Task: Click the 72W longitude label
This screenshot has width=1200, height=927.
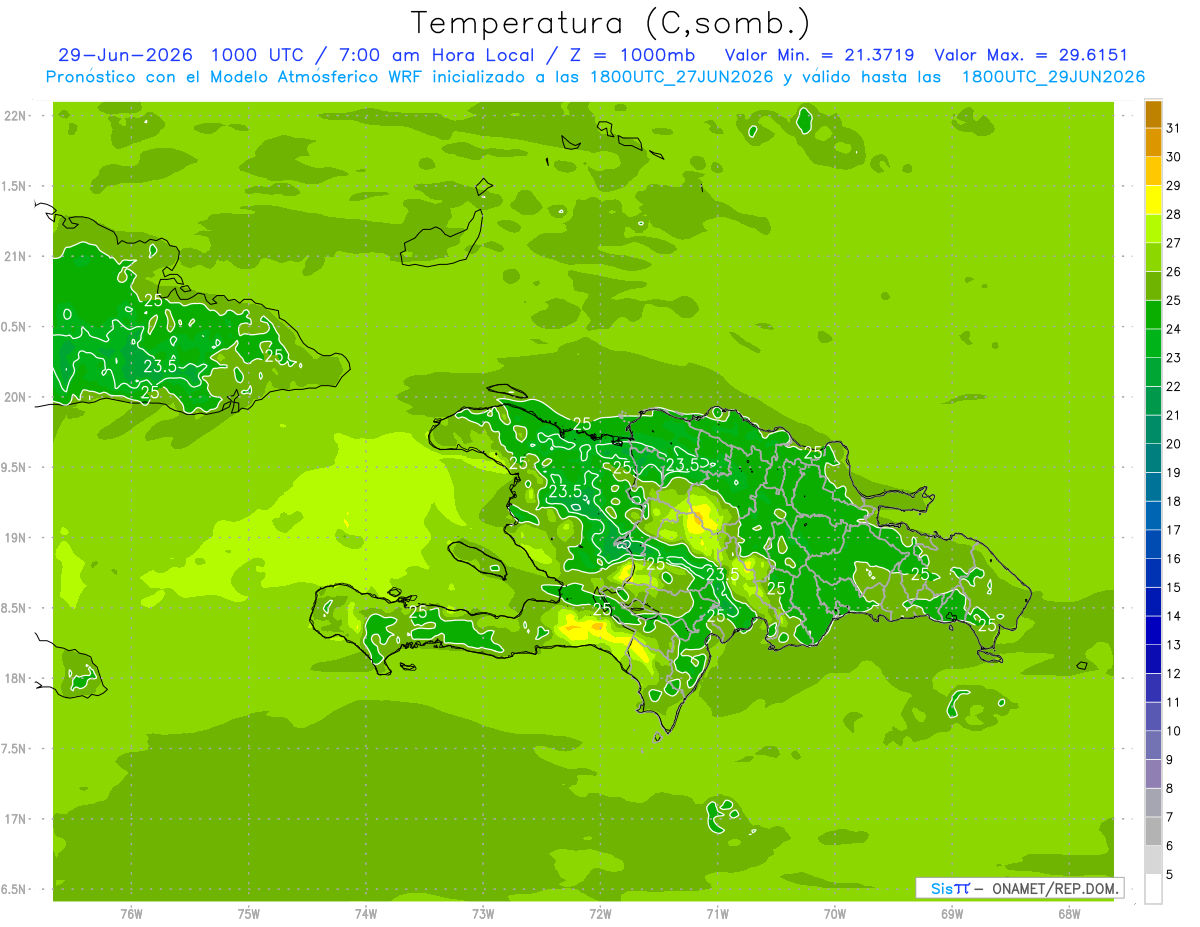Action: pyautogui.click(x=600, y=914)
